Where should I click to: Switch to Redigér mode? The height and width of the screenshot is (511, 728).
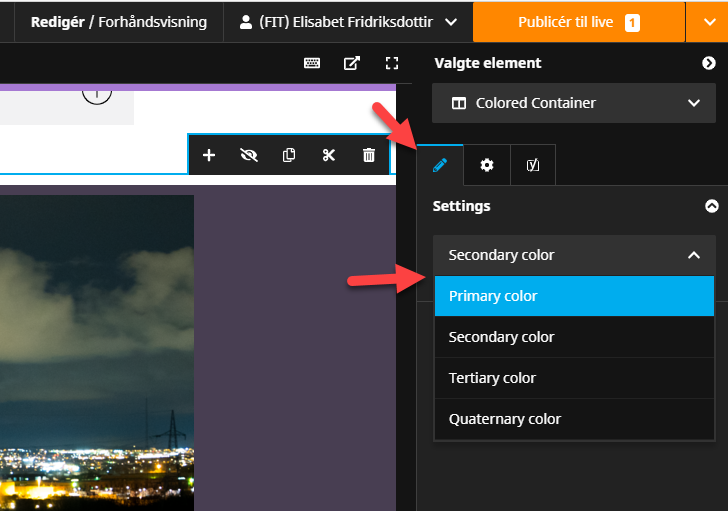pyautogui.click(x=58, y=22)
